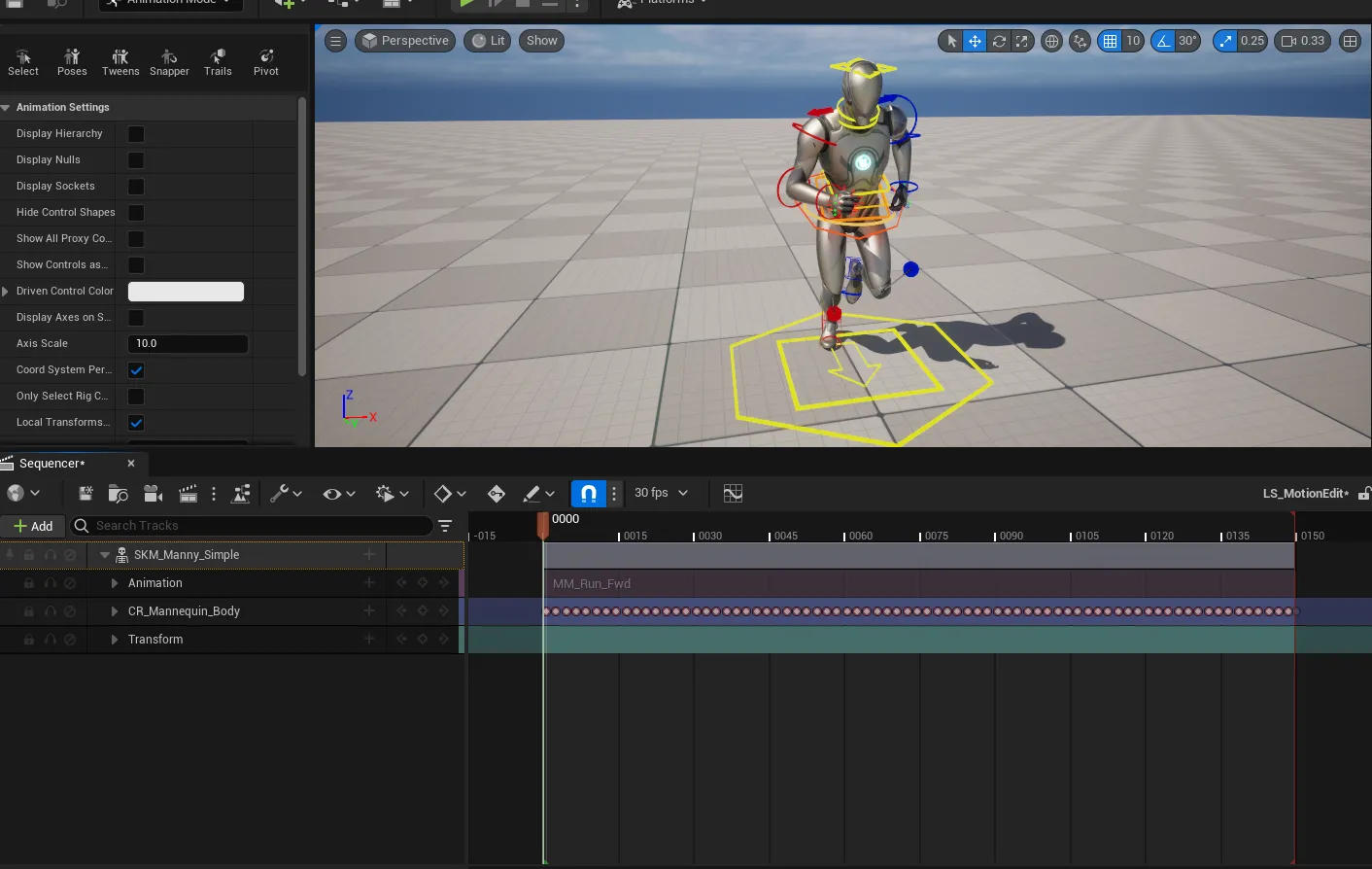This screenshot has width=1372, height=869.
Task: Toggle world/local coordinate space globe
Action: click(1051, 41)
